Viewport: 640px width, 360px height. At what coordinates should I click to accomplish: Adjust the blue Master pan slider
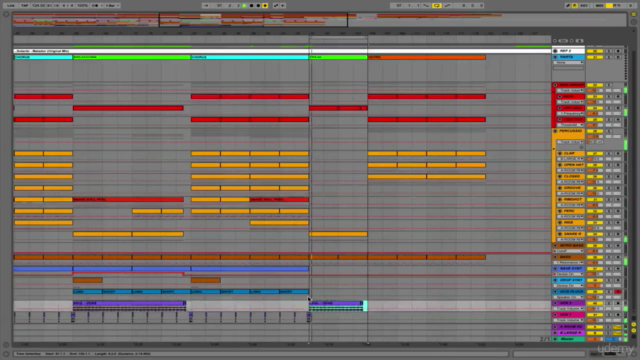click(x=613, y=339)
